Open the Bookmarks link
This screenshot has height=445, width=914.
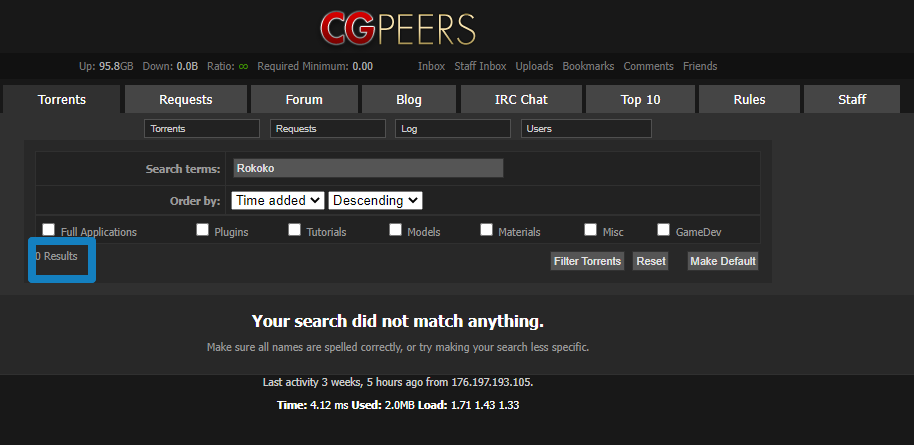pos(588,66)
